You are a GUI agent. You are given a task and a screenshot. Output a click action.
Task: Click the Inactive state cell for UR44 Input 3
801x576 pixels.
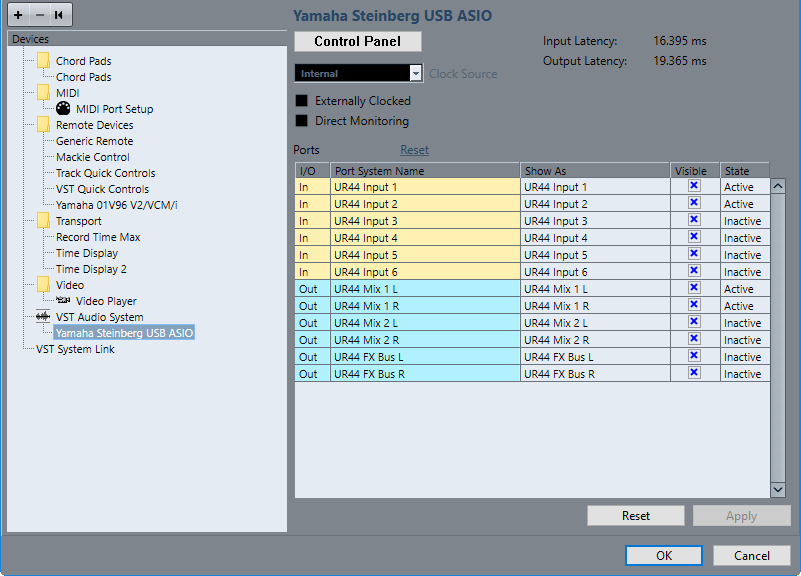[745, 221]
